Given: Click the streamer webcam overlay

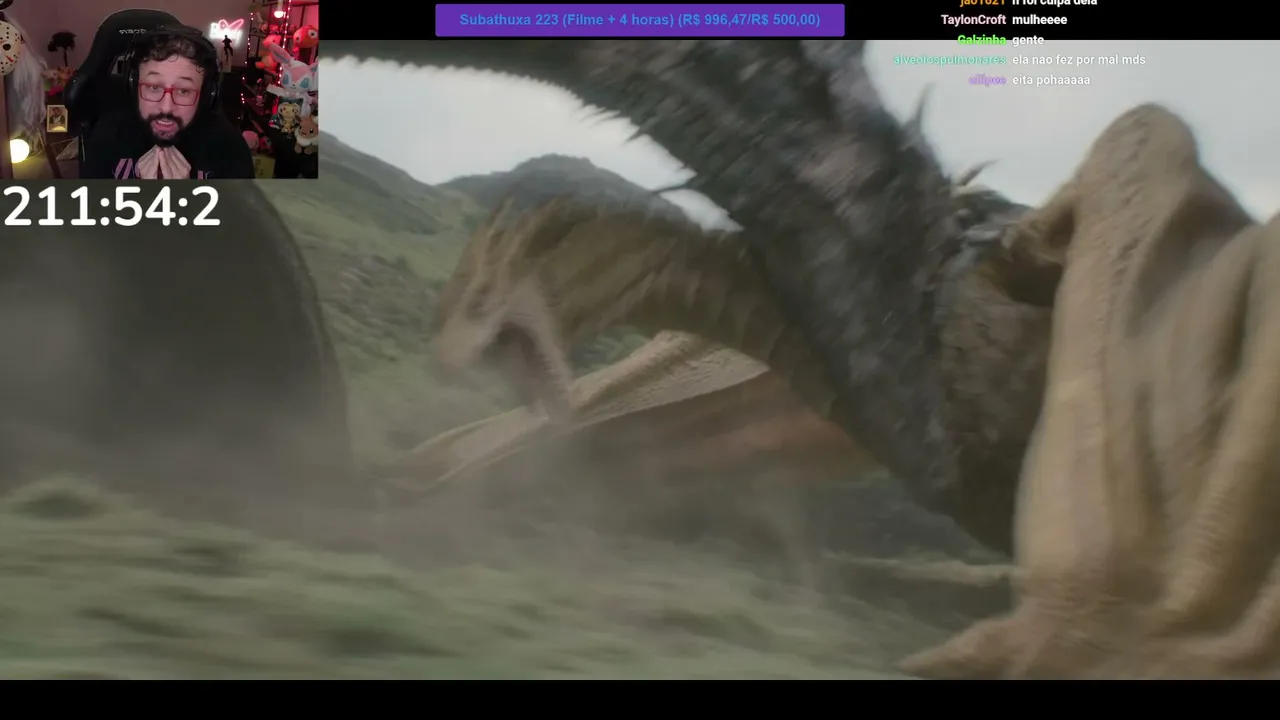Looking at the screenshot, I should [159, 90].
